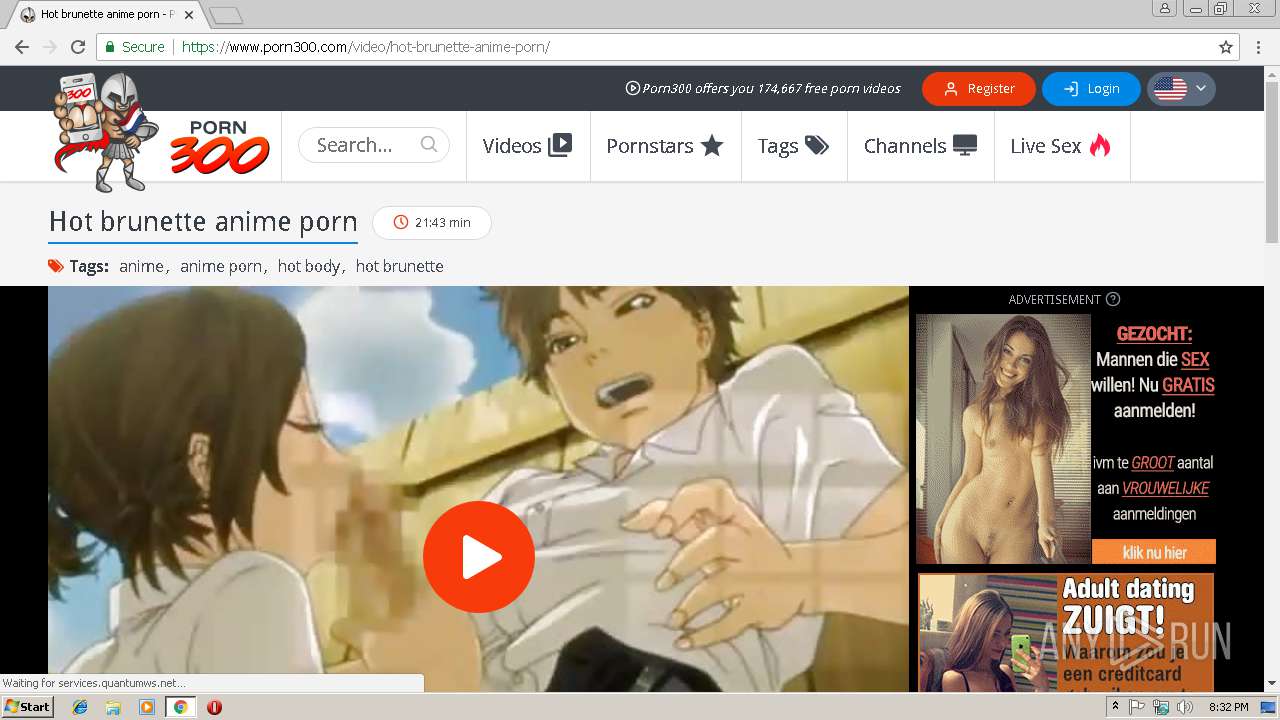The width and height of the screenshot is (1280, 720).
Task: Open the Videos menu item
Action: (527, 146)
